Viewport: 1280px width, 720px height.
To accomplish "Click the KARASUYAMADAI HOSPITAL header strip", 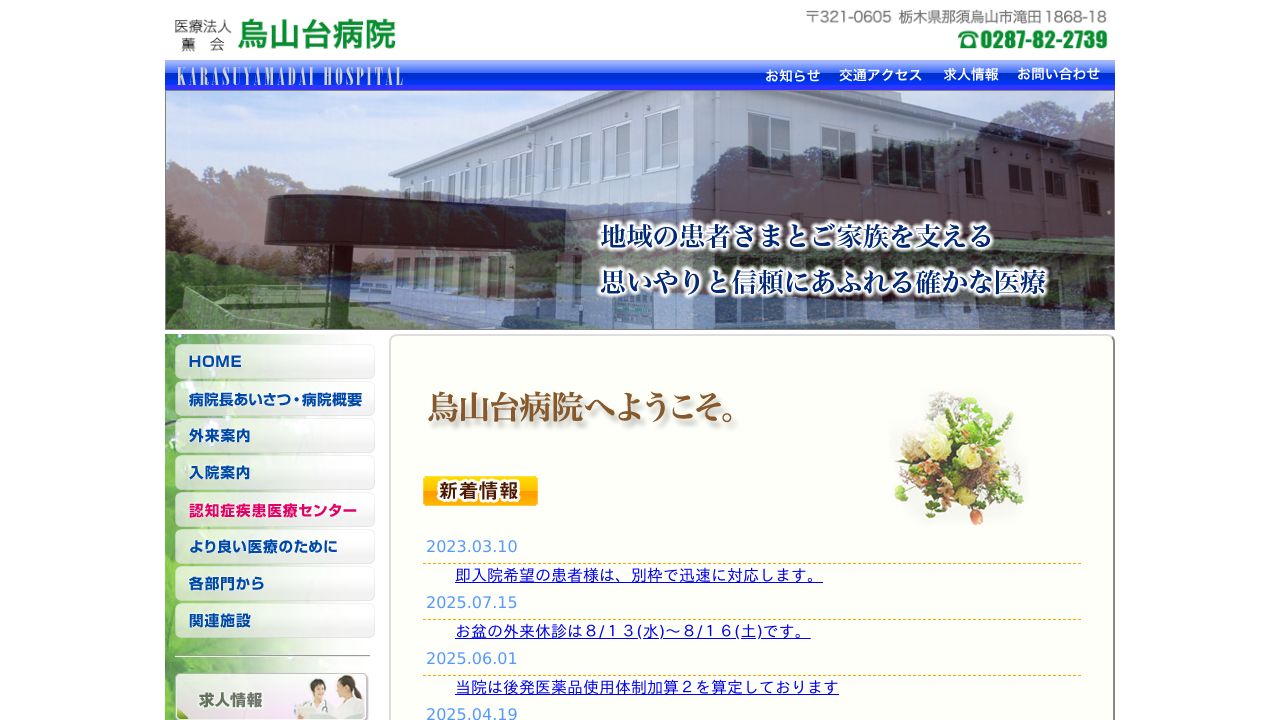I will (290, 74).
